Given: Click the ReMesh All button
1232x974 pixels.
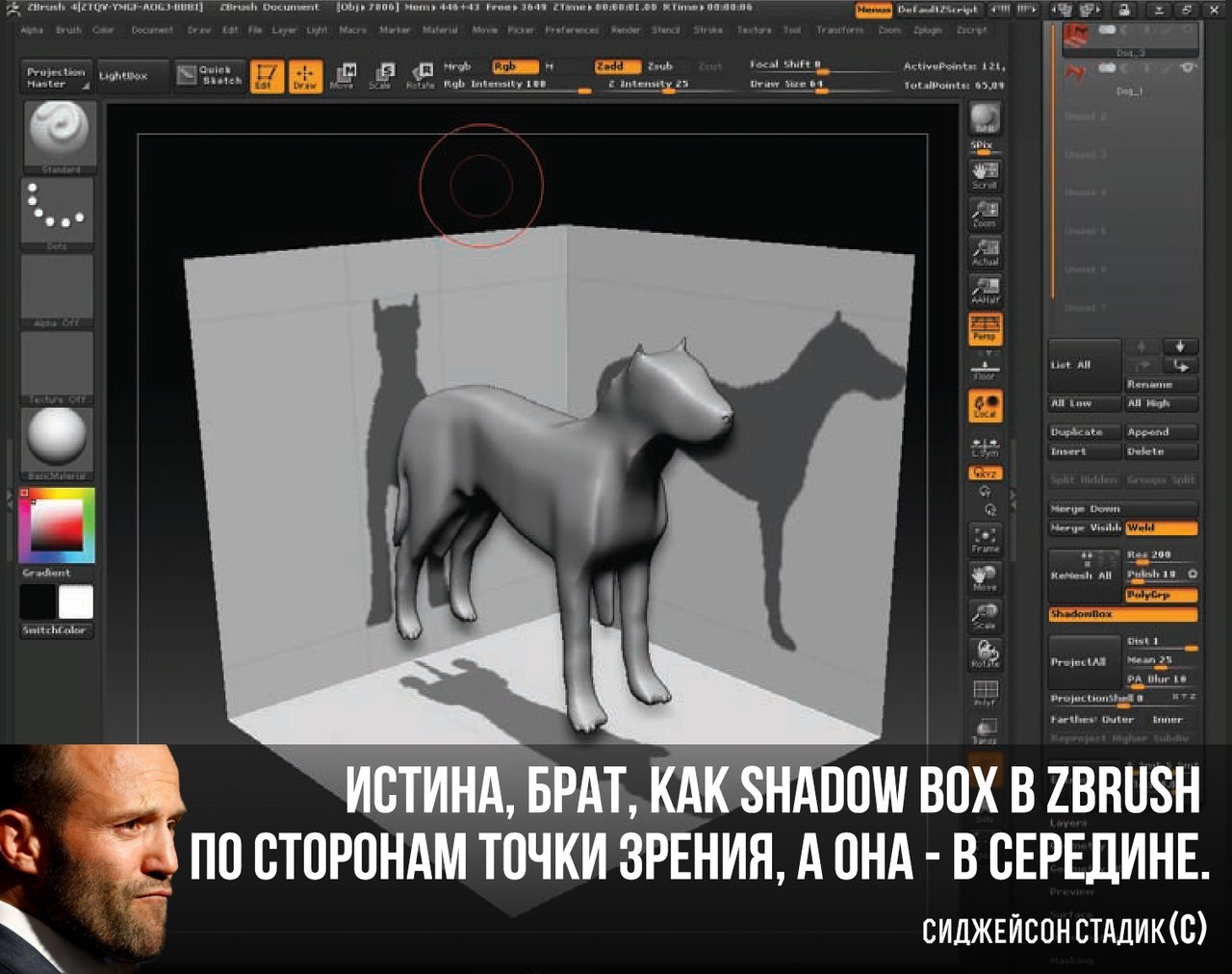Looking at the screenshot, I should (1085, 576).
